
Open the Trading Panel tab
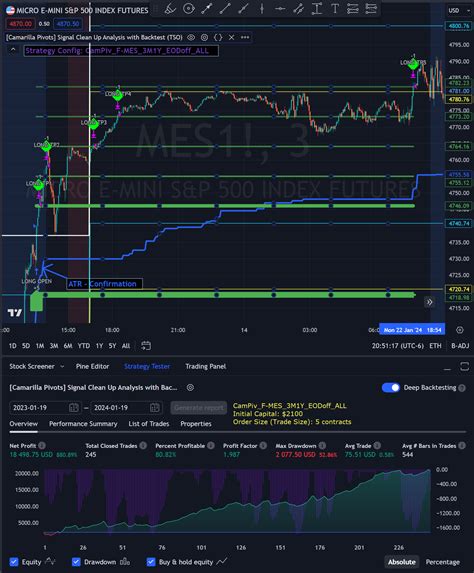pyautogui.click(x=205, y=366)
